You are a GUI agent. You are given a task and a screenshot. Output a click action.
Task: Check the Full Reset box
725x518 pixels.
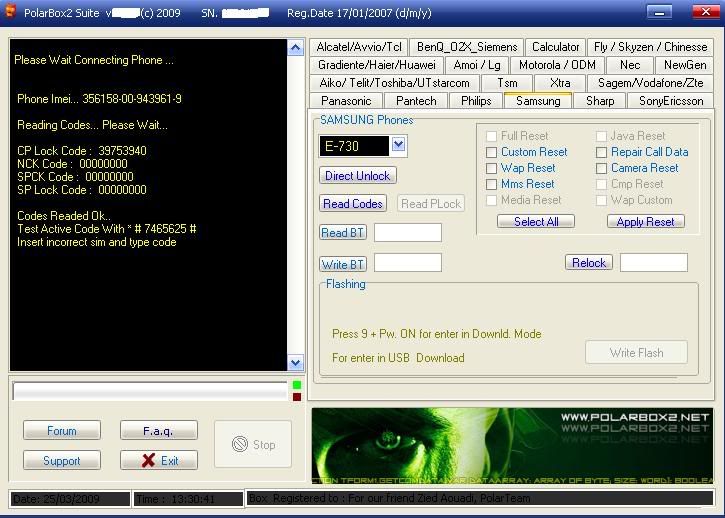tap(492, 136)
